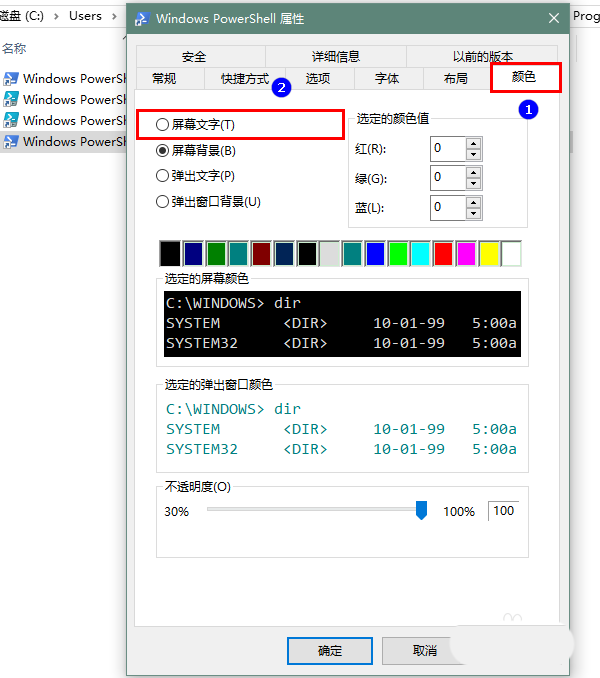Select the bright red color swatch

(443, 254)
